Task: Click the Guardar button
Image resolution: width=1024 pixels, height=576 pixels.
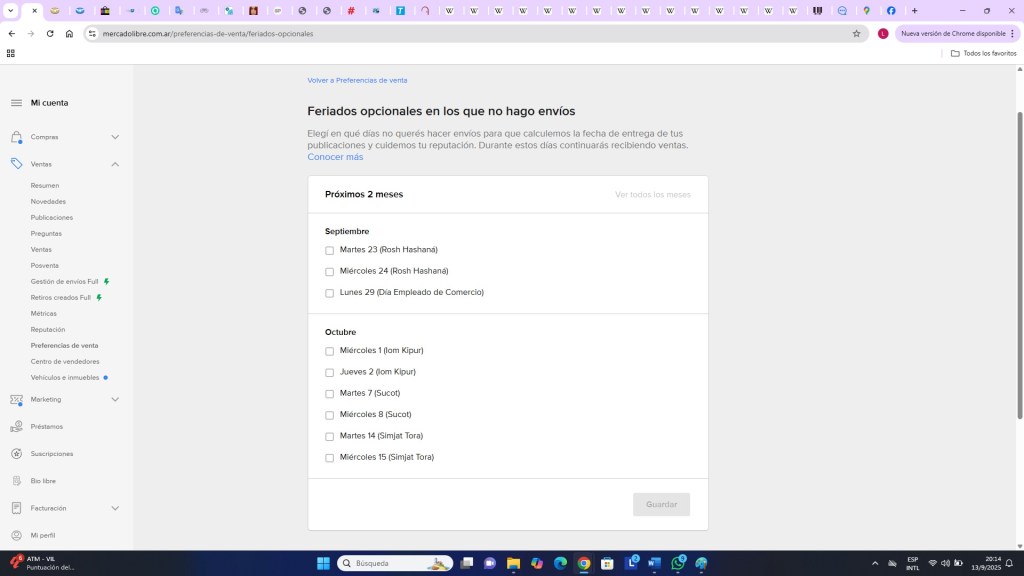Action: pos(661,504)
